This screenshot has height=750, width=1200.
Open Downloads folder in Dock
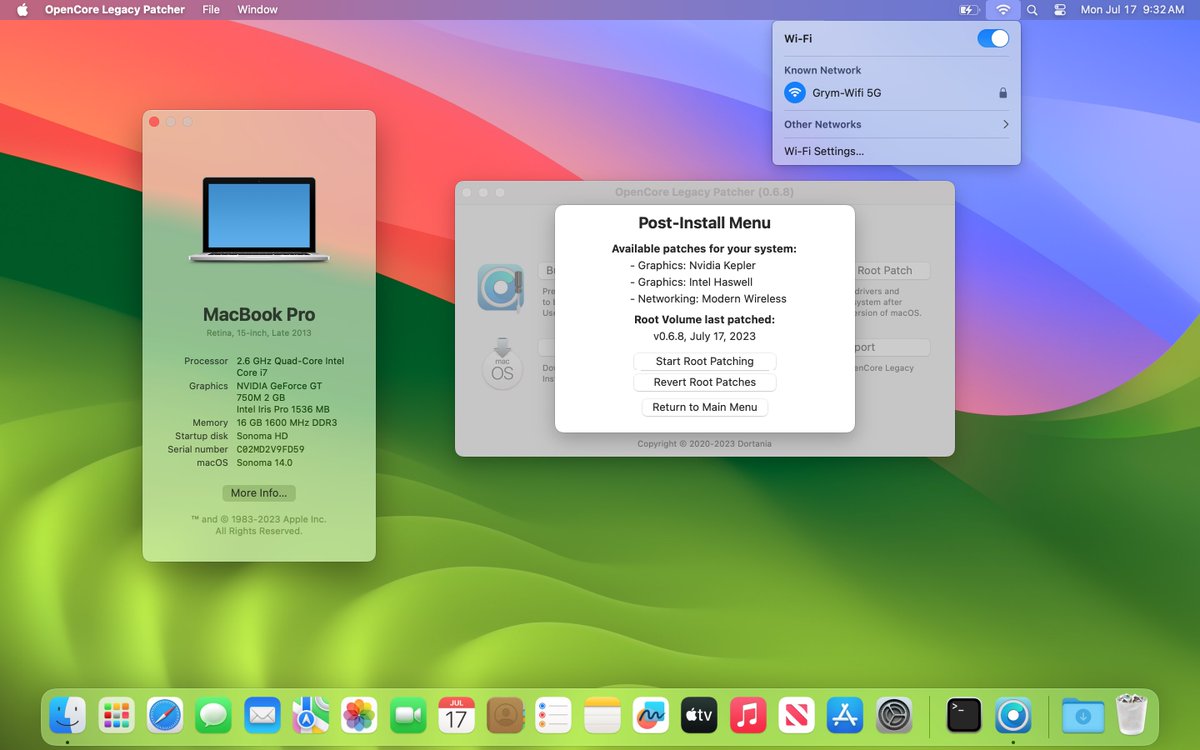point(1083,715)
